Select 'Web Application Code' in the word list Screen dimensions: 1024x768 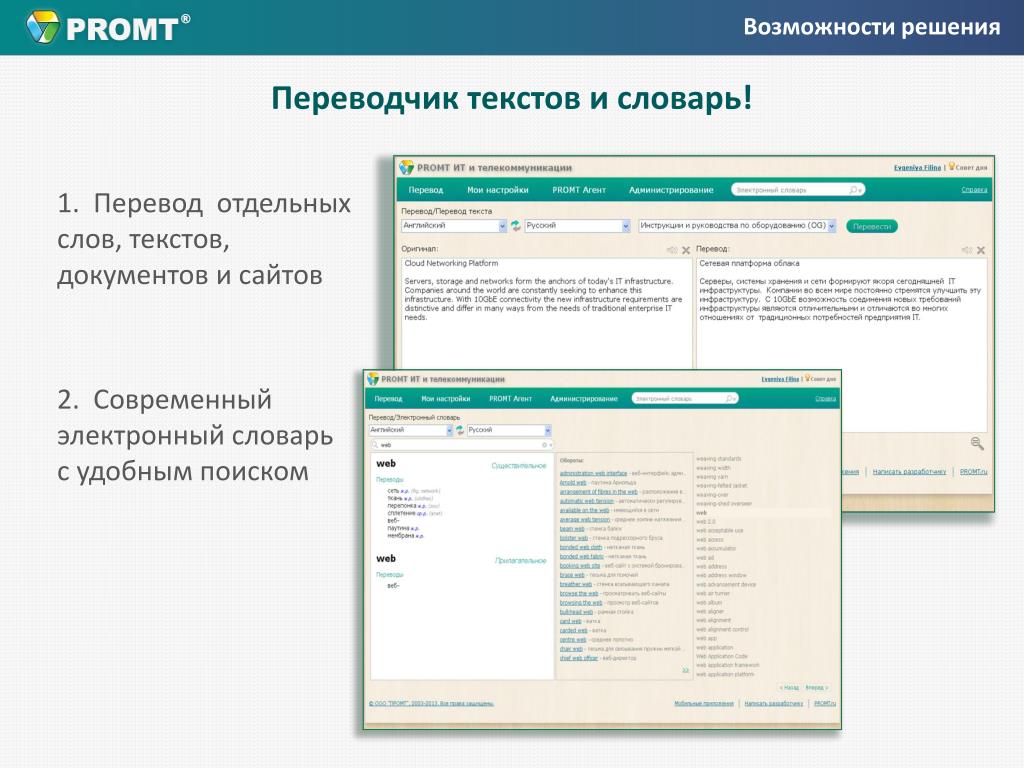point(722,656)
